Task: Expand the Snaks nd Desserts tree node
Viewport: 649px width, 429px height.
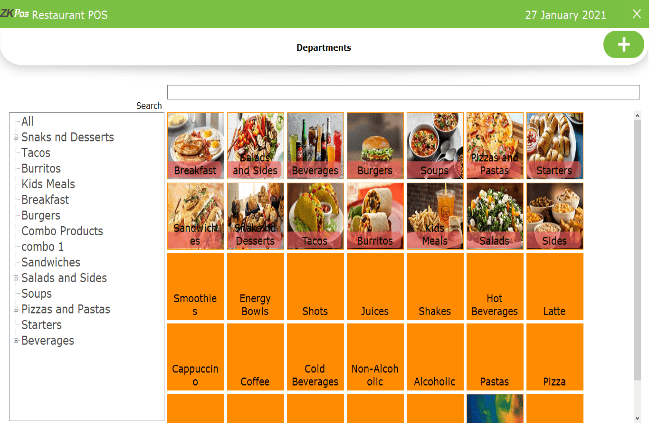Action: (x=16, y=137)
